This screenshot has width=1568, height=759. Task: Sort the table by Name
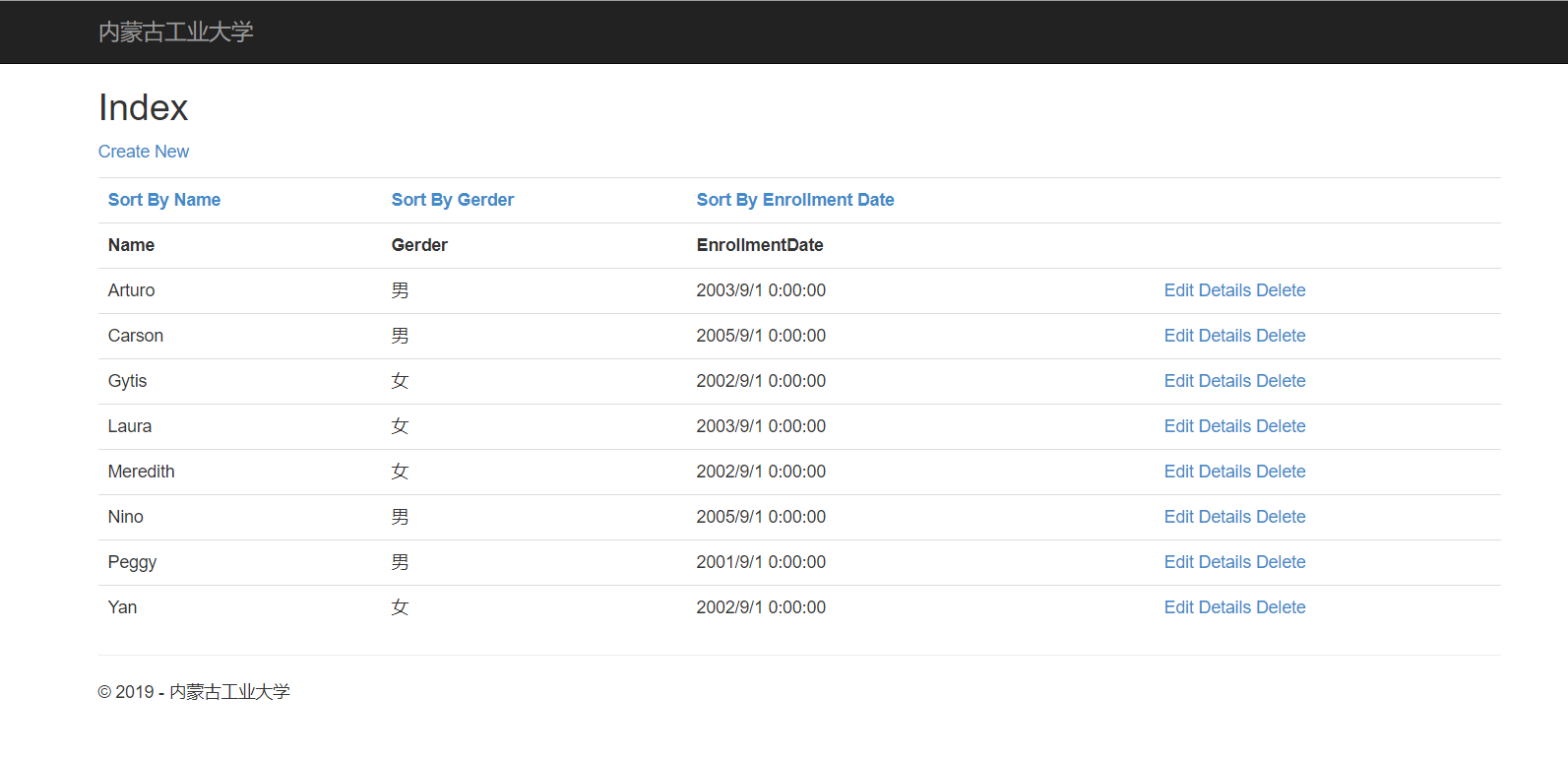pyautogui.click(x=164, y=200)
